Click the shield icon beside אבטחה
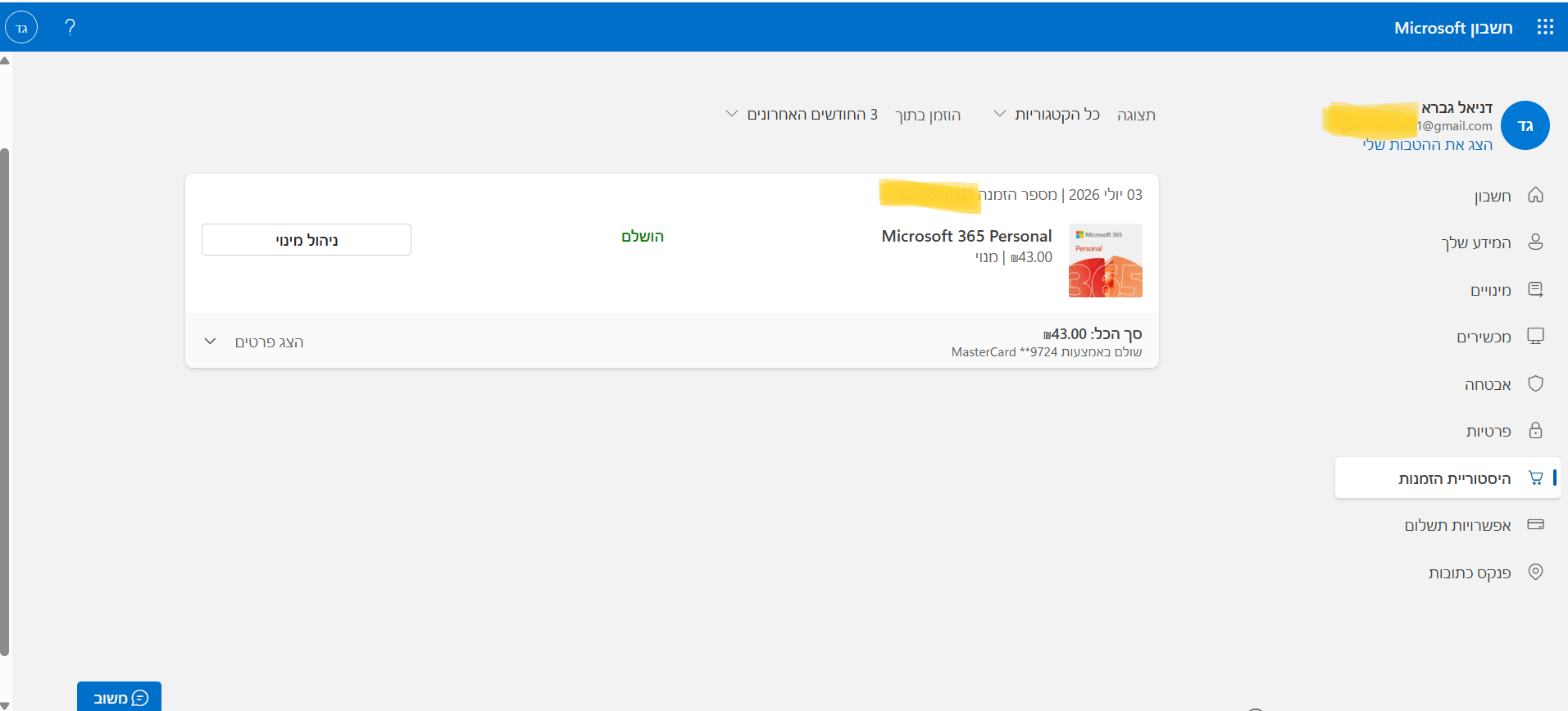The image size is (1568, 711). tap(1535, 383)
